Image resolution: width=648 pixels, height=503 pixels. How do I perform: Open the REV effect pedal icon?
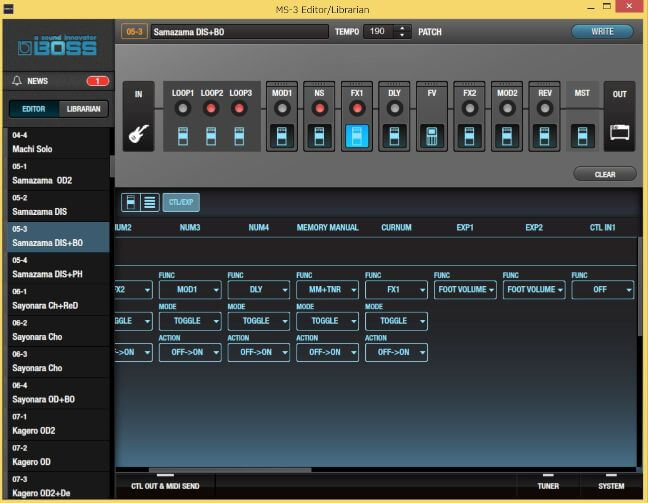coord(545,136)
